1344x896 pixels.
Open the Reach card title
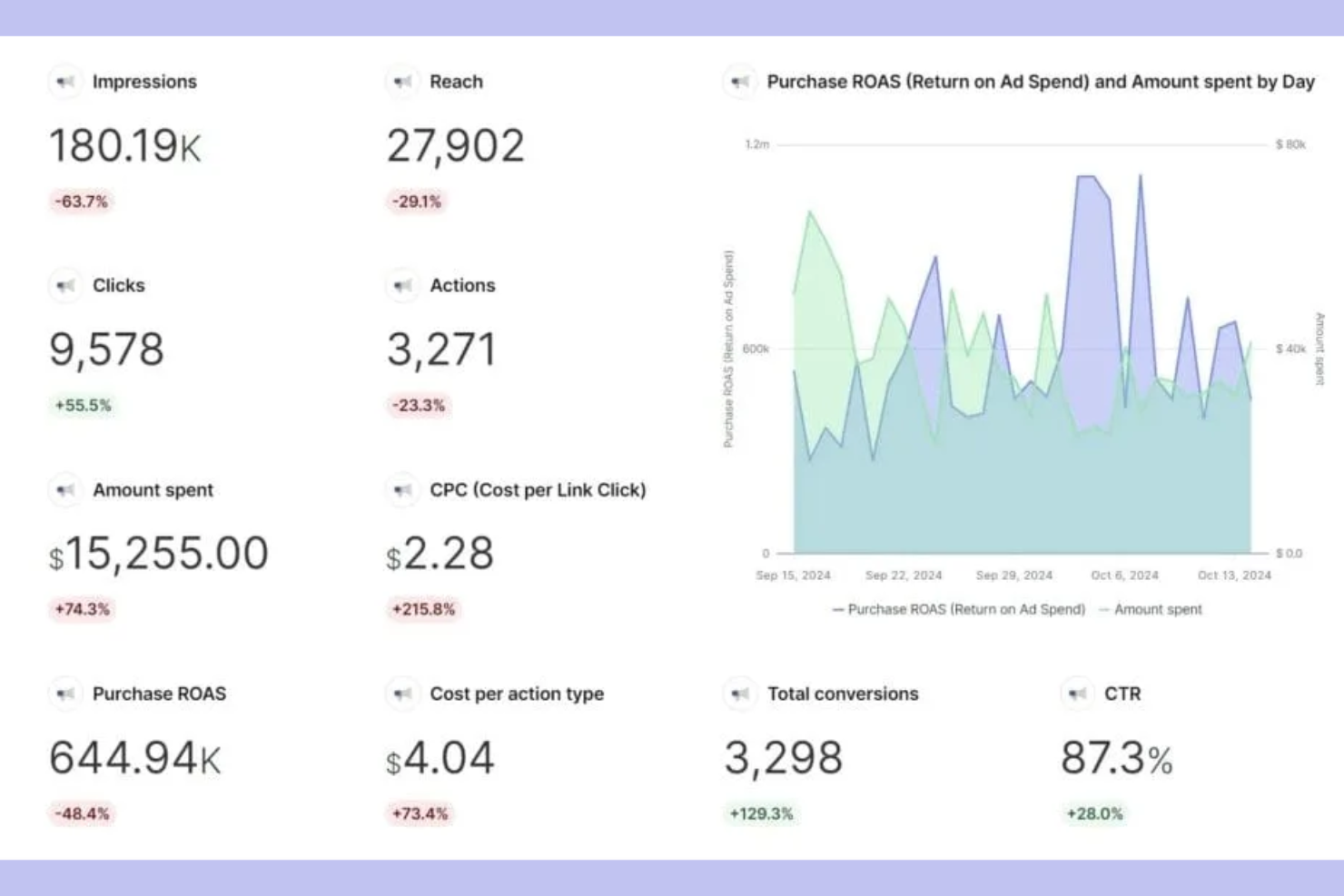click(456, 82)
